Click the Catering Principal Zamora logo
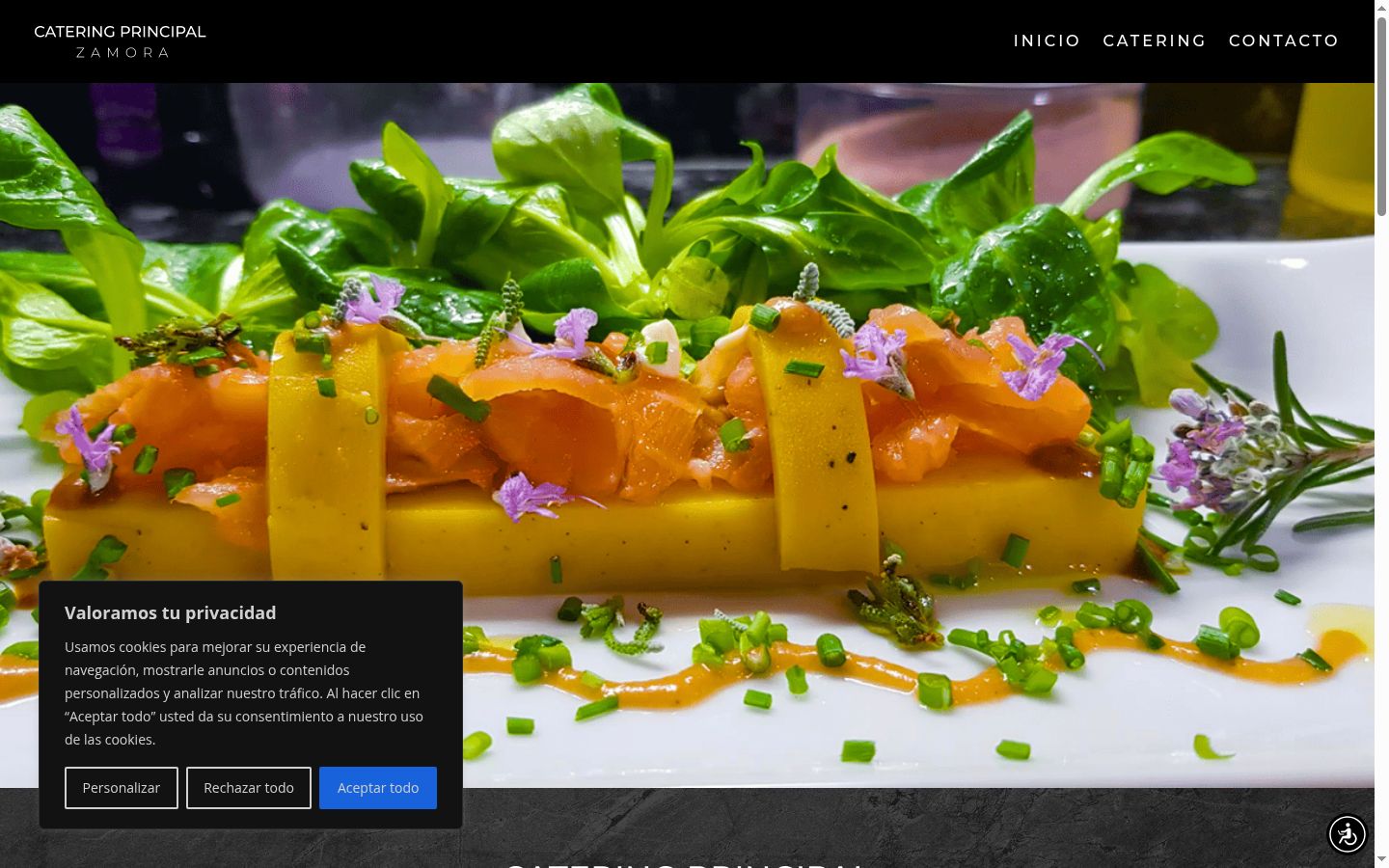 click(x=121, y=41)
